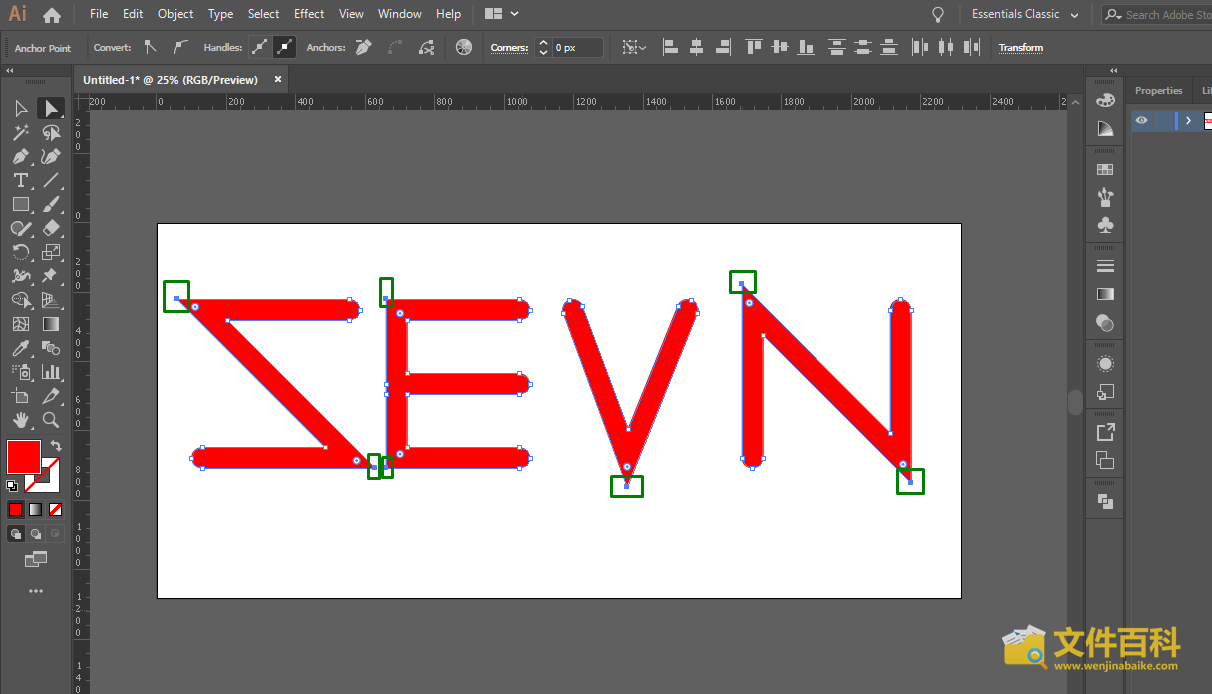Toggle hide handles for multiple anchors
1212x694 pixels.
(285, 47)
